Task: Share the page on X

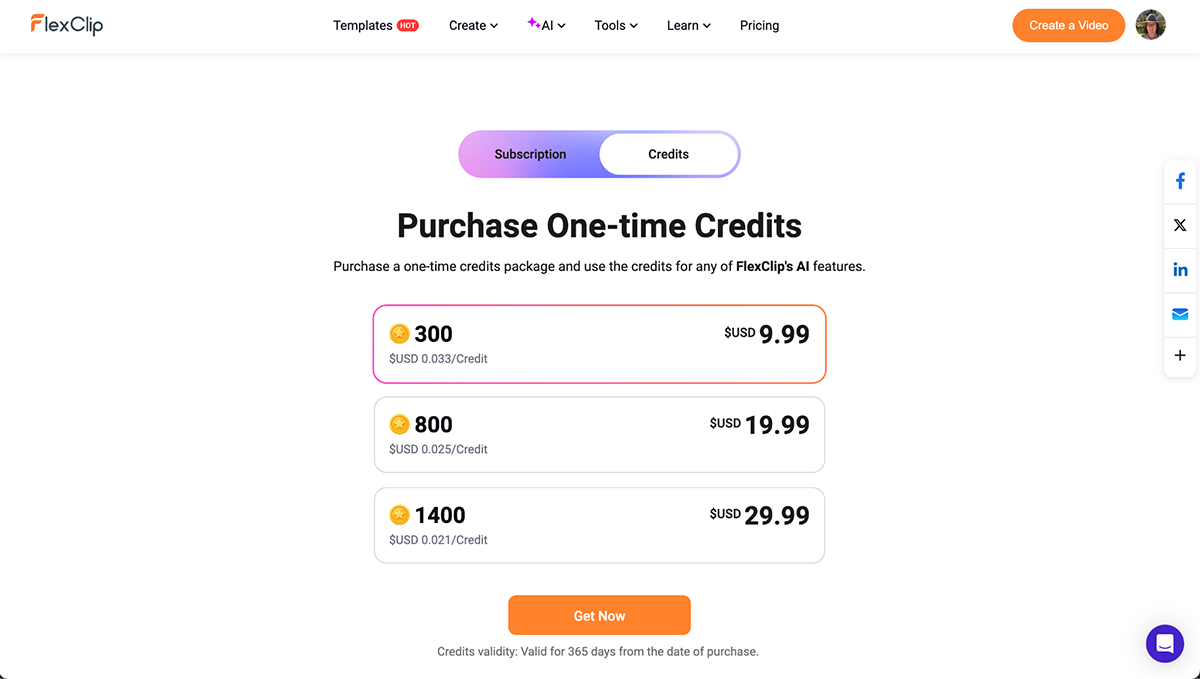Action: pos(1180,225)
